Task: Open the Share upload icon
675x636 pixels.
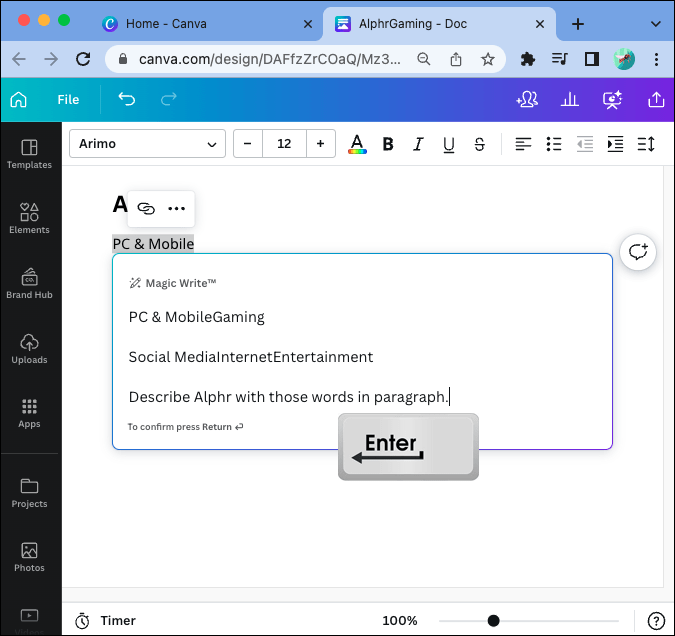Action: [x=656, y=99]
